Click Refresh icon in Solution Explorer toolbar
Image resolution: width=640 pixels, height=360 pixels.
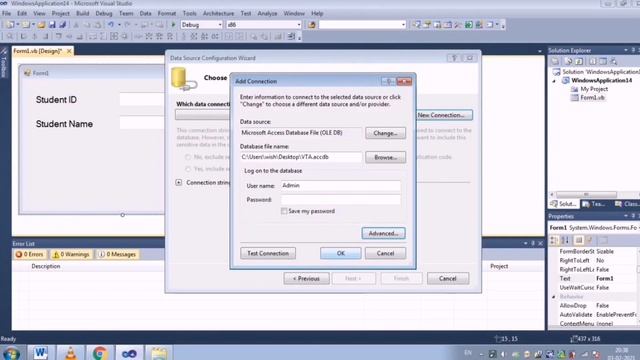(579, 62)
